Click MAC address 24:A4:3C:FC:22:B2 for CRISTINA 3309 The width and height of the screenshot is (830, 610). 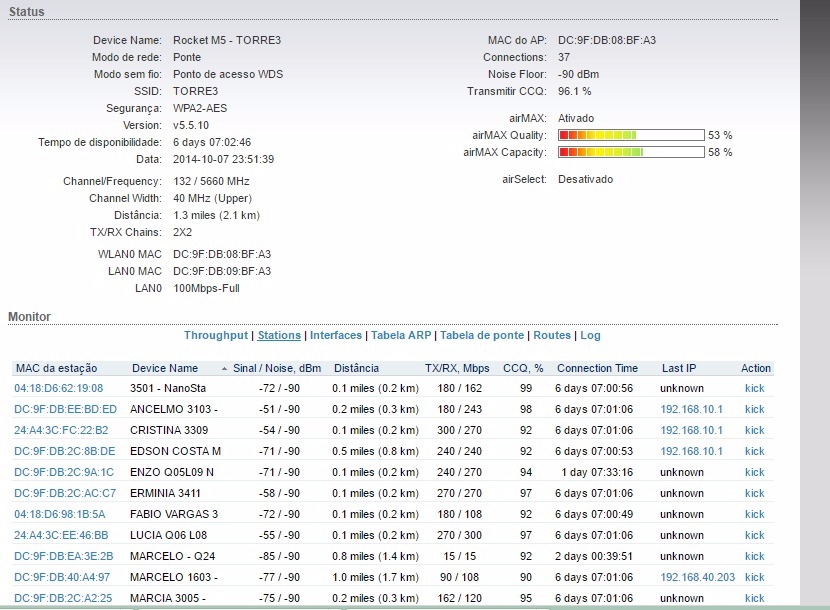pos(61,430)
